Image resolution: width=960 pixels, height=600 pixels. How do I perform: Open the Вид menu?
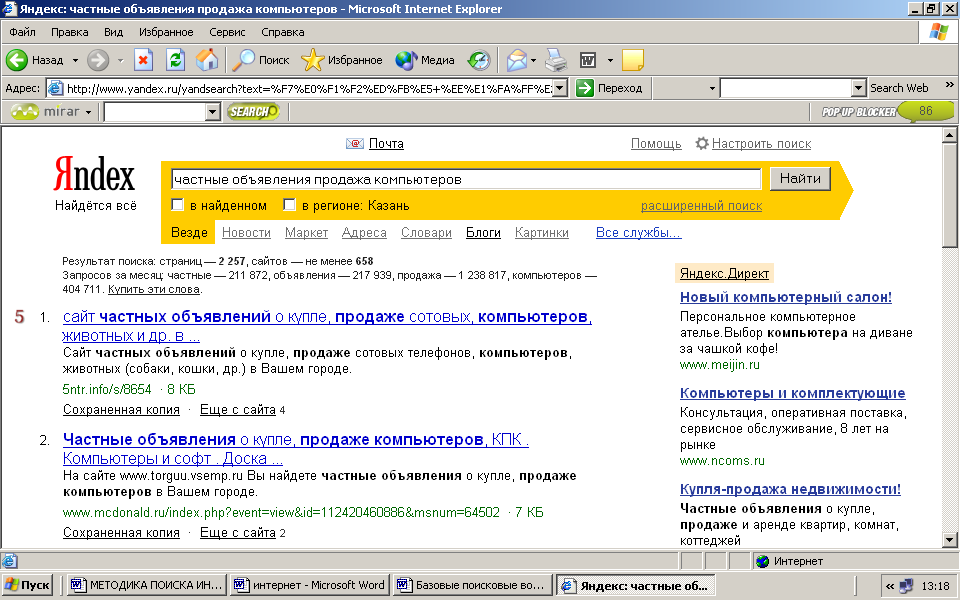[113, 32]
